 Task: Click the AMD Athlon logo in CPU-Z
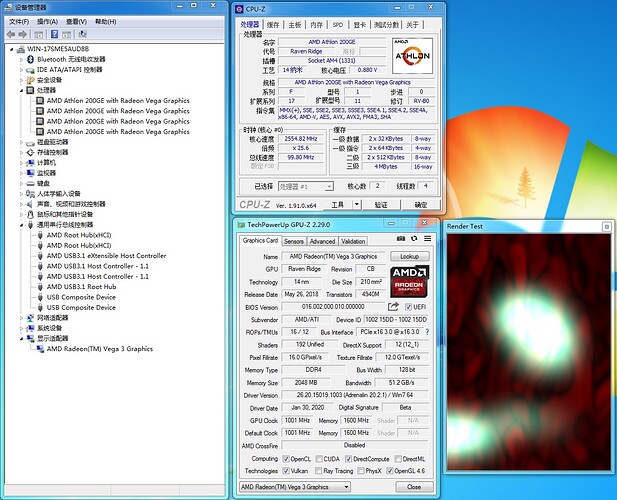pyautogui.click(x=412, y=55)
